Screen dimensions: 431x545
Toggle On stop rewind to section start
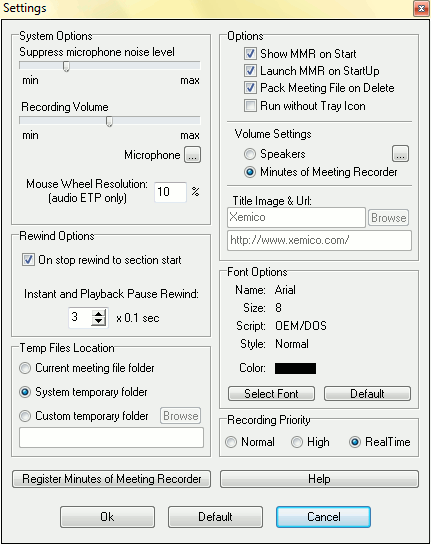pos(28,260)
